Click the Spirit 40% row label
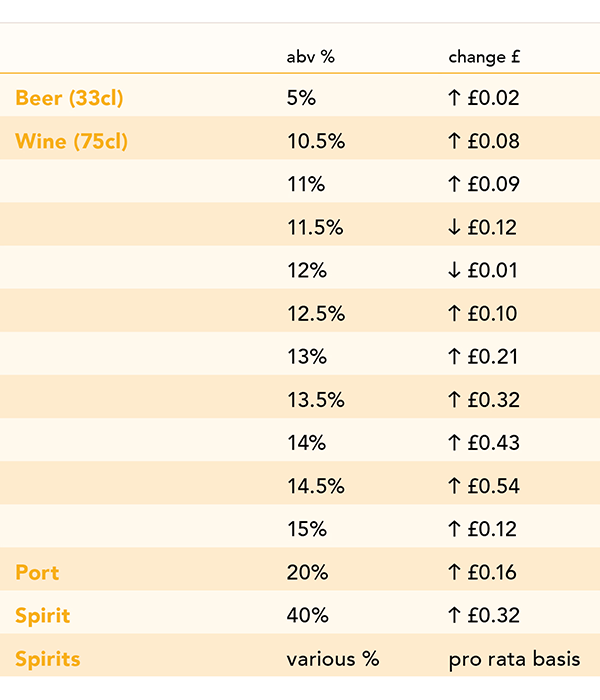 pyautogui.click(x=43, y=616)
